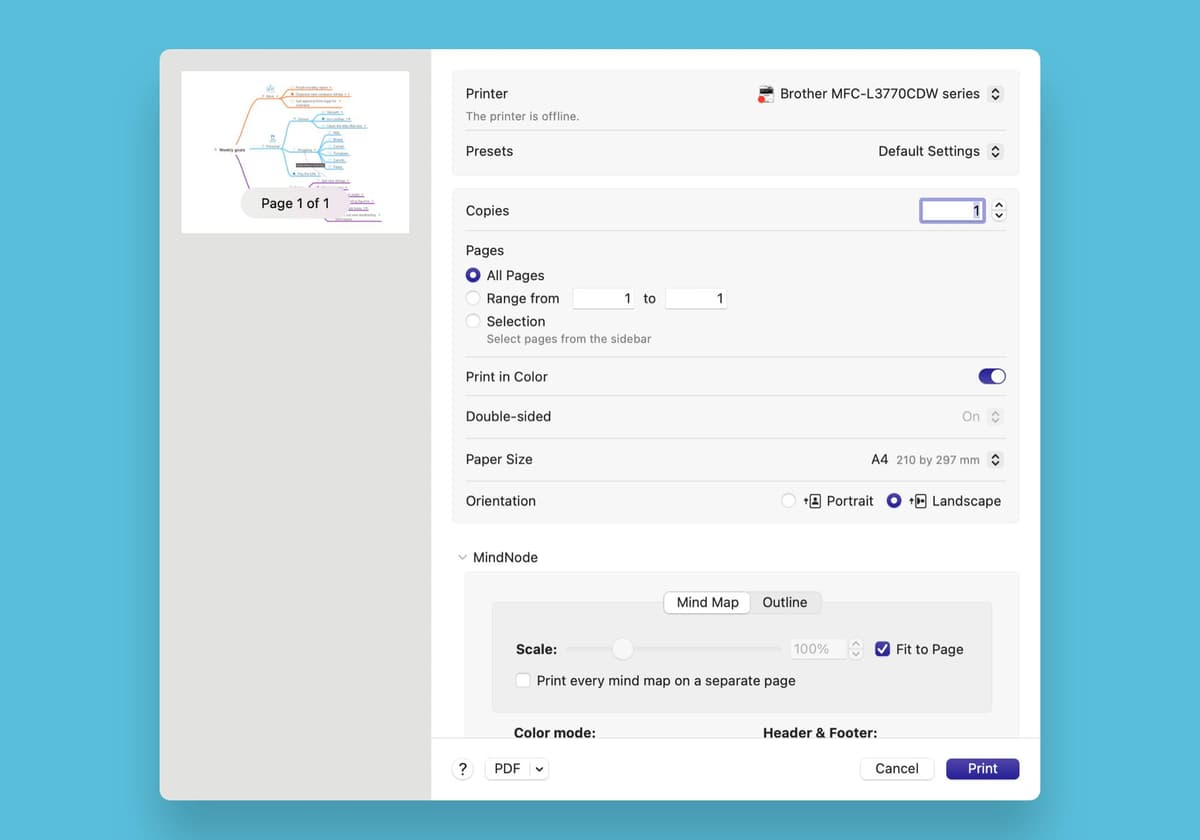Open the PDF options dropdown arrow
1200x840 pixels.
click(539, 769)
